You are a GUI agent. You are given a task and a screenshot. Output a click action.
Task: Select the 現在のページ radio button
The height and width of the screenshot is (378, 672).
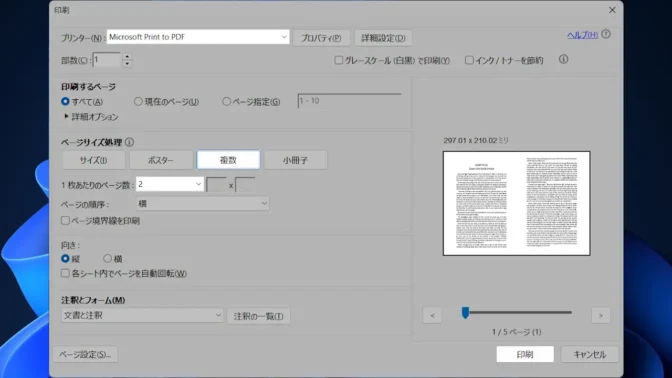[138, 102]
